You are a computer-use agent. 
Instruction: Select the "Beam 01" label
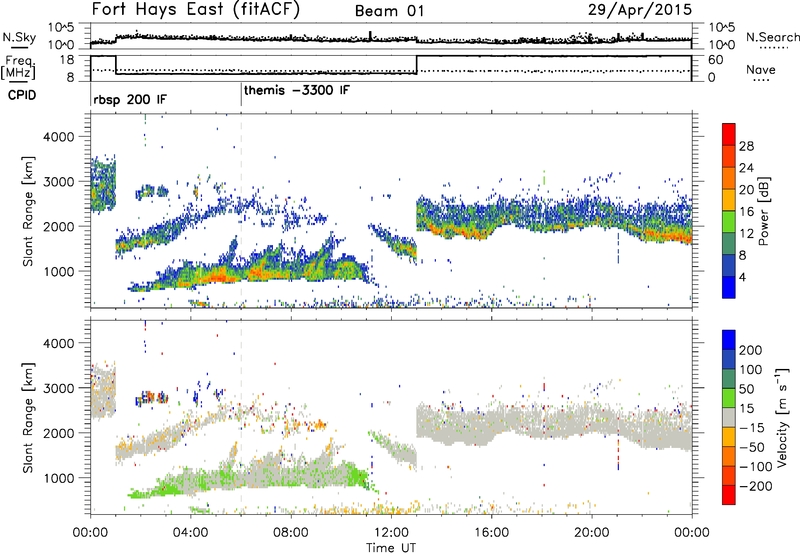click(390, 11)
